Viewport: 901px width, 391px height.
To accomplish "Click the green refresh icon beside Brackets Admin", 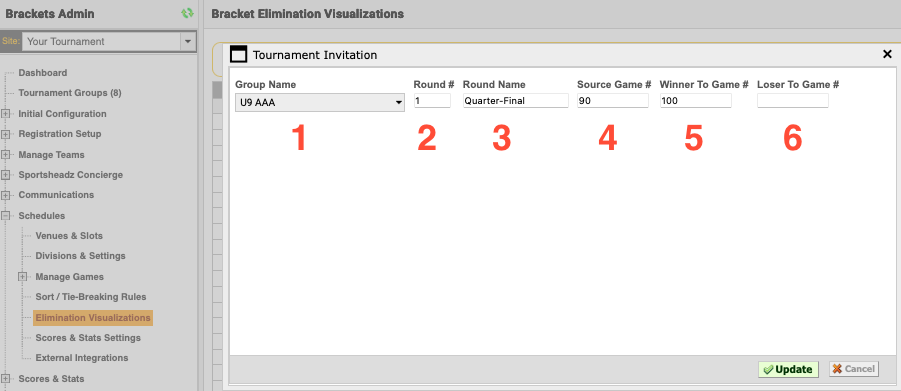I will pos(187,13).
